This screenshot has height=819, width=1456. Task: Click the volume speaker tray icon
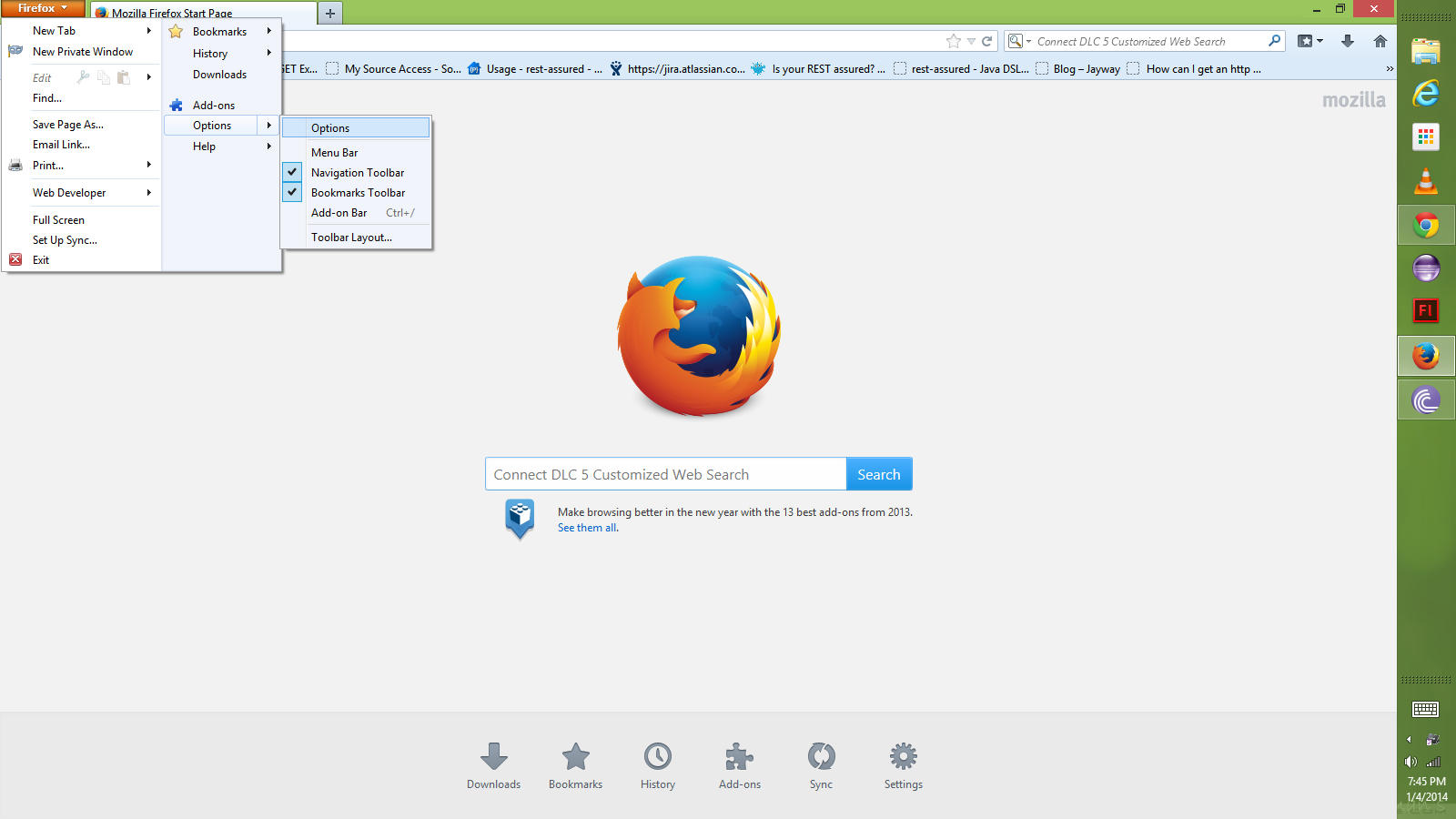pyautogui.click(x=1410, y=762)
